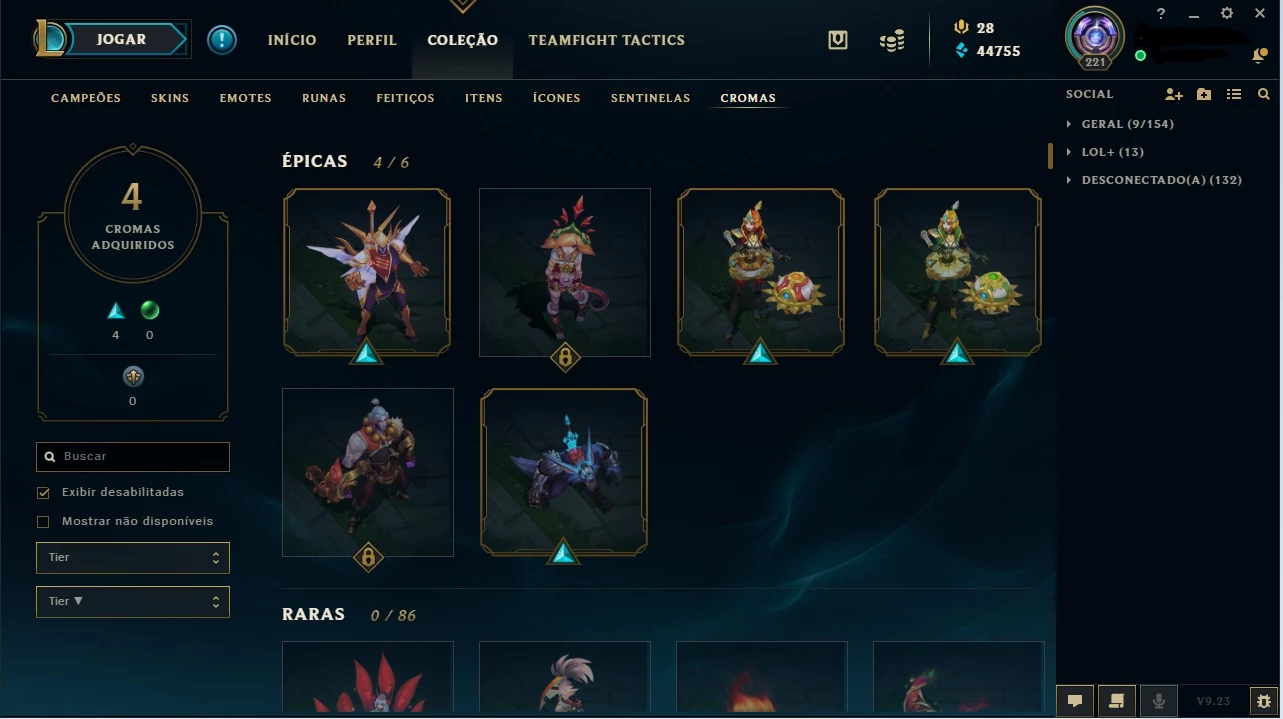Click the Buscar search field
The image size is (1283, 719).
[x=133, y=456]
